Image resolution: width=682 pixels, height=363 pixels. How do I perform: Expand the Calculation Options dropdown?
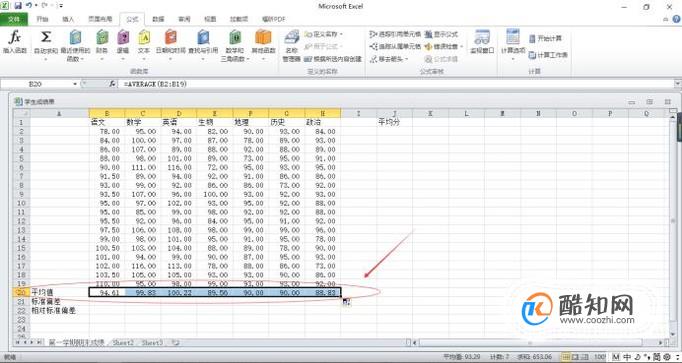pos(513,42)
